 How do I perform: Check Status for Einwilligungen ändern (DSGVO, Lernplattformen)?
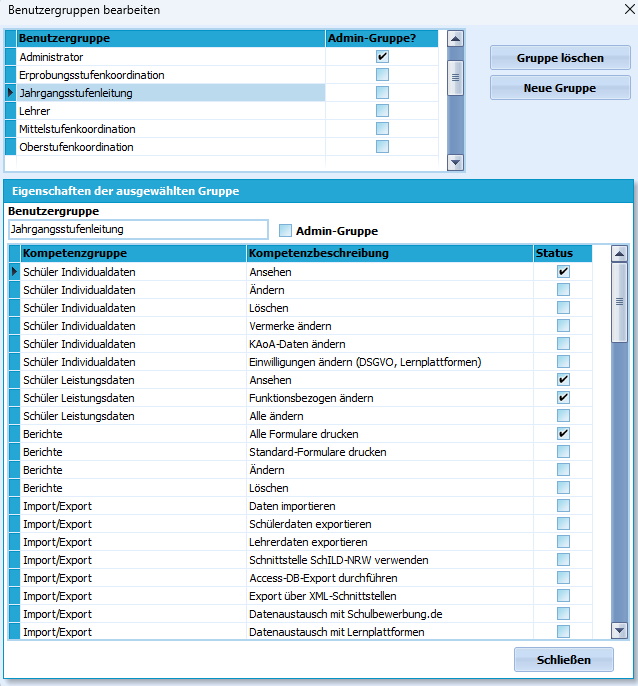coord(563,361)
